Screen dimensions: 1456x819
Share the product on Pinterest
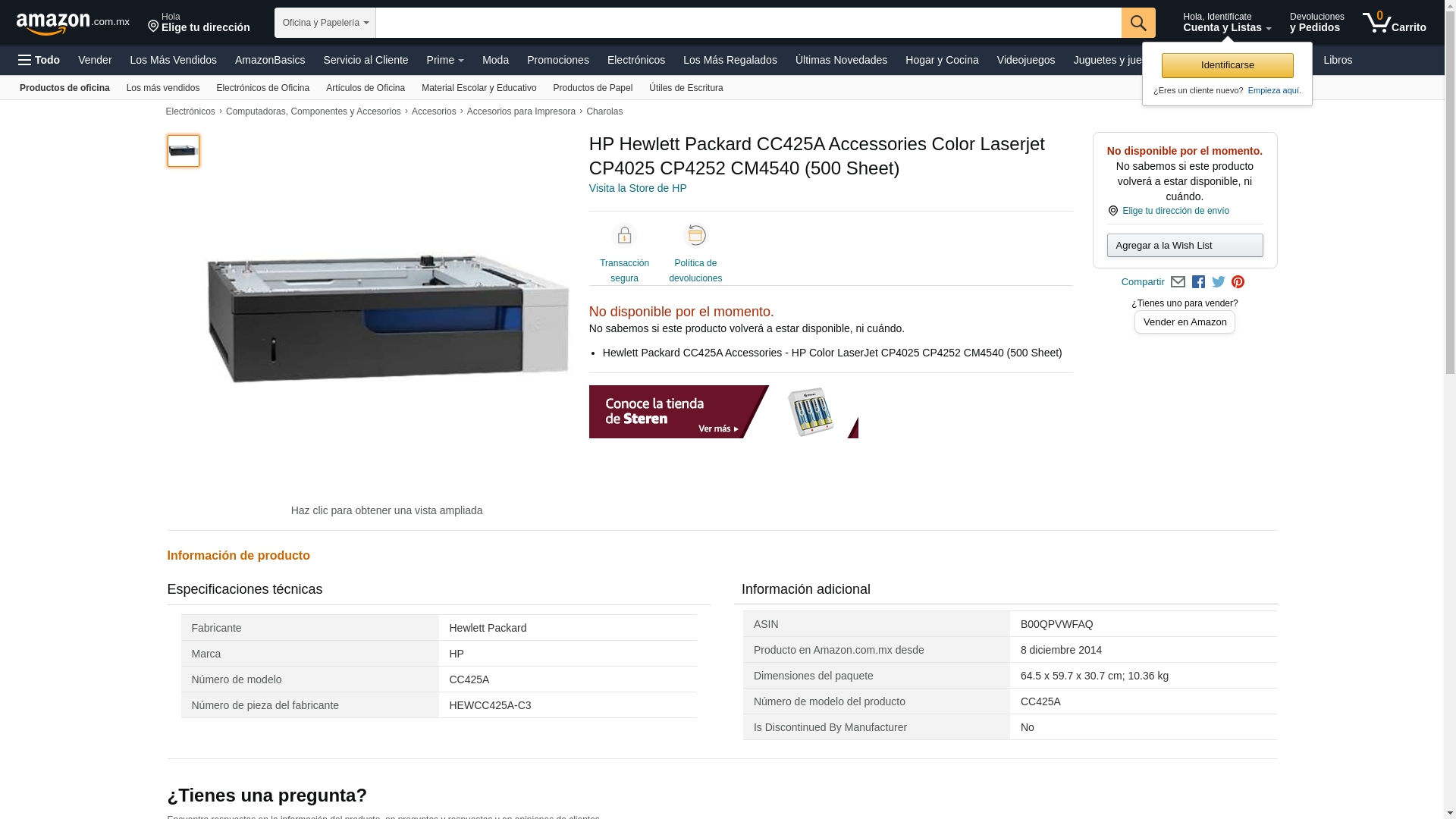click(x=1238, y=282)
